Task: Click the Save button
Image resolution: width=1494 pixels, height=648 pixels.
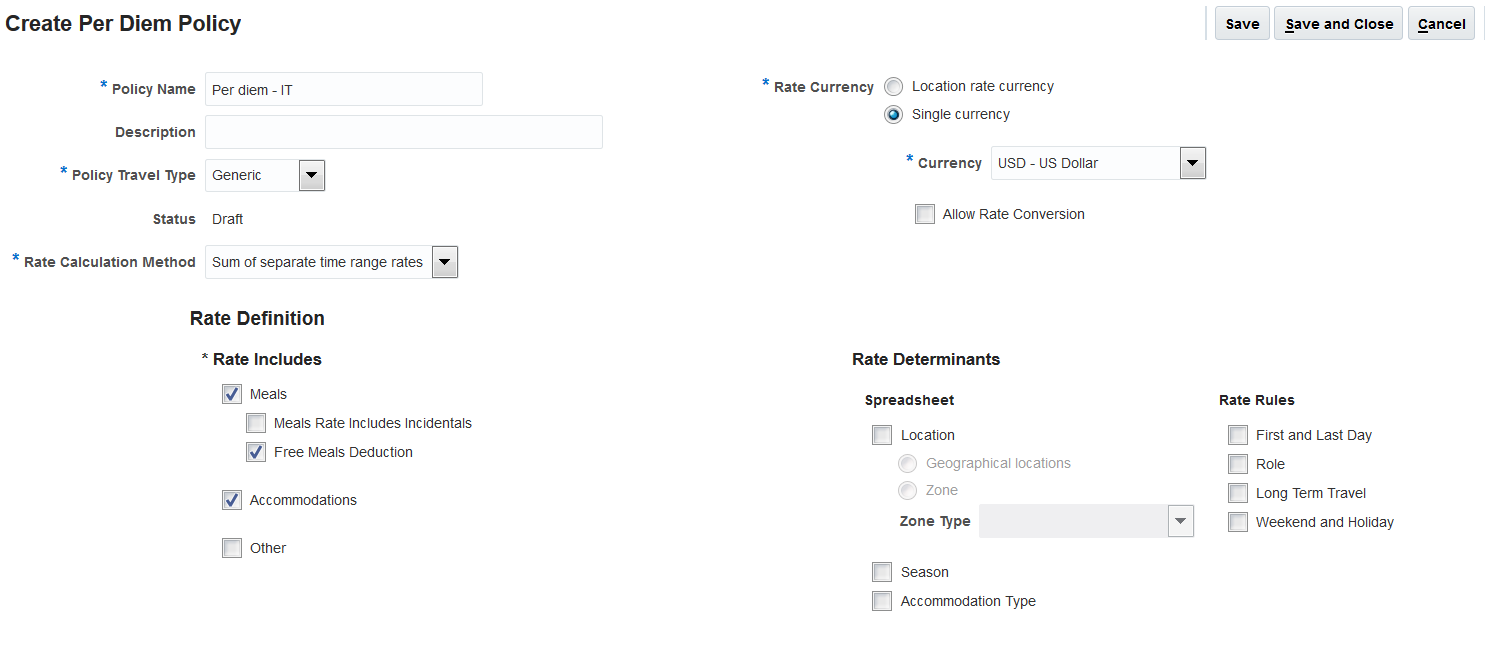Action: pos(1242,24)
